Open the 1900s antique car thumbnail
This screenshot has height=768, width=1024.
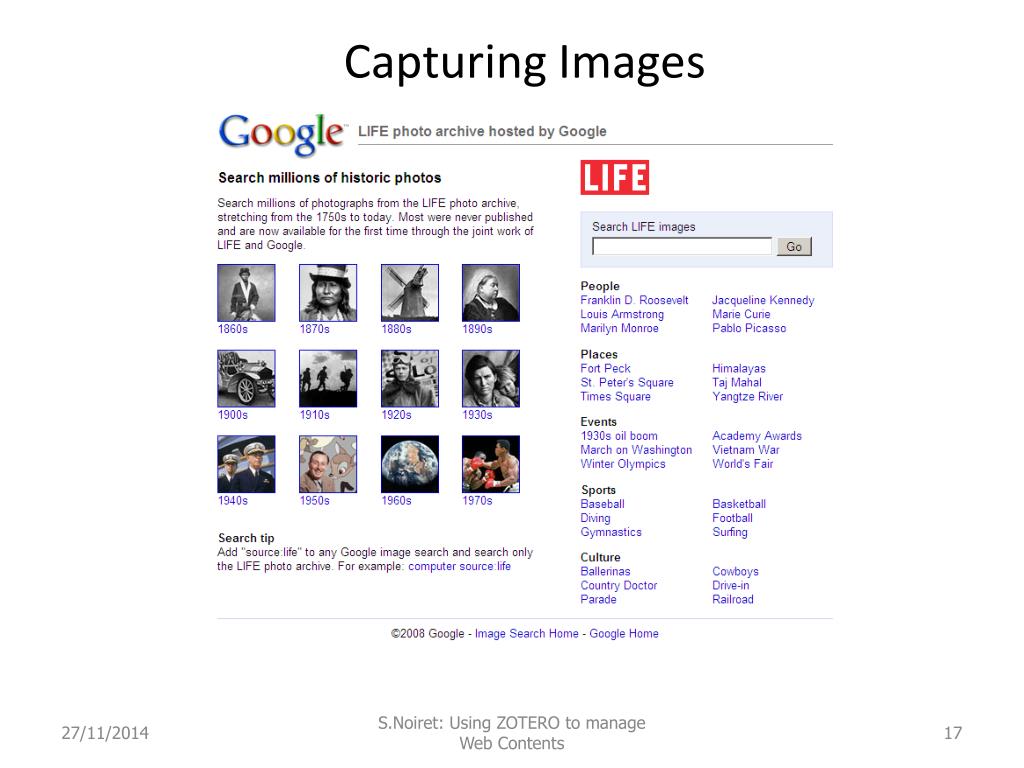[246, 378]
